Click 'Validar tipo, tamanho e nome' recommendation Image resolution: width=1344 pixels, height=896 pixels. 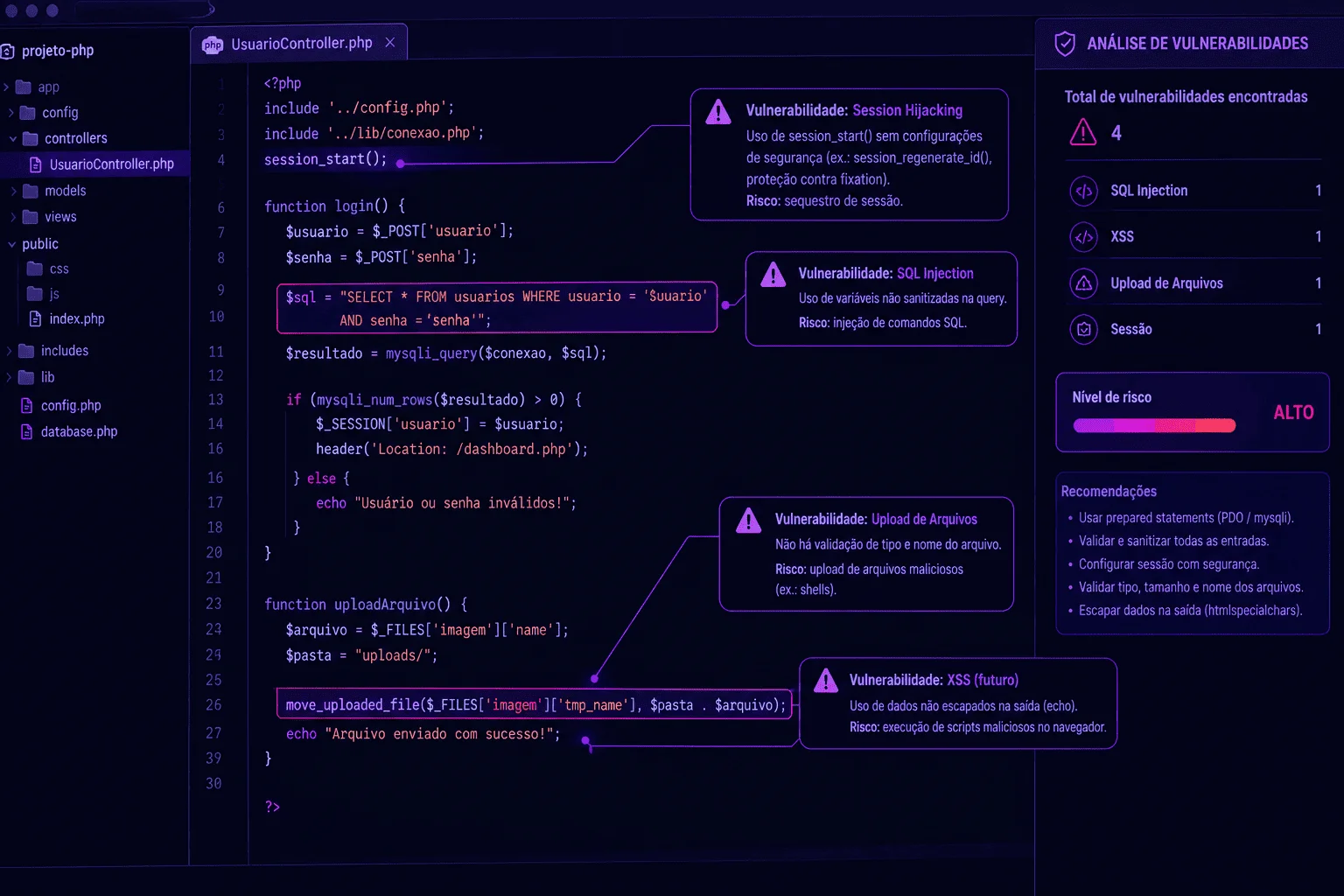click(x=1191, y=588)
